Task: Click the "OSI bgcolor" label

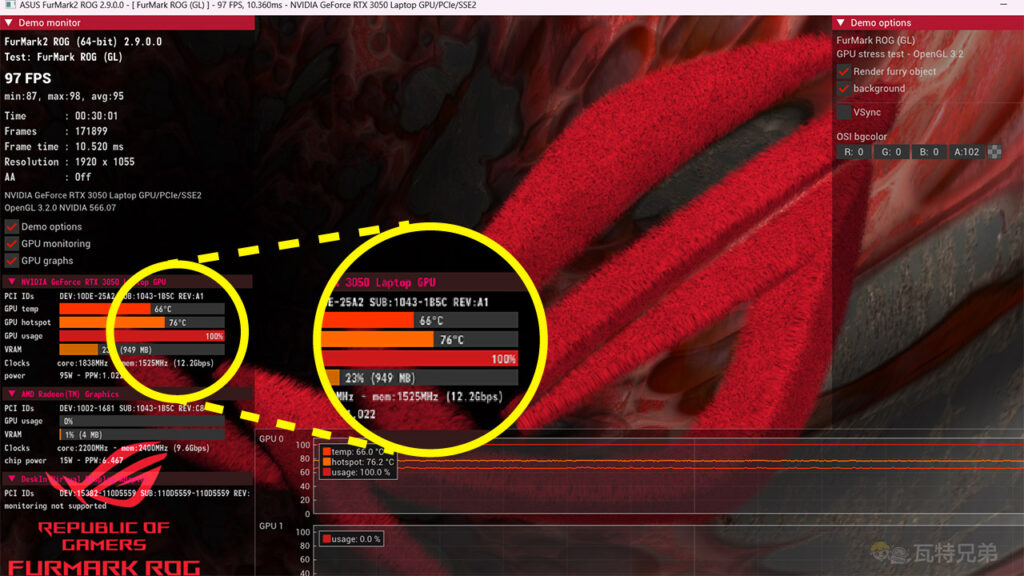Action: tap(862, 136)
